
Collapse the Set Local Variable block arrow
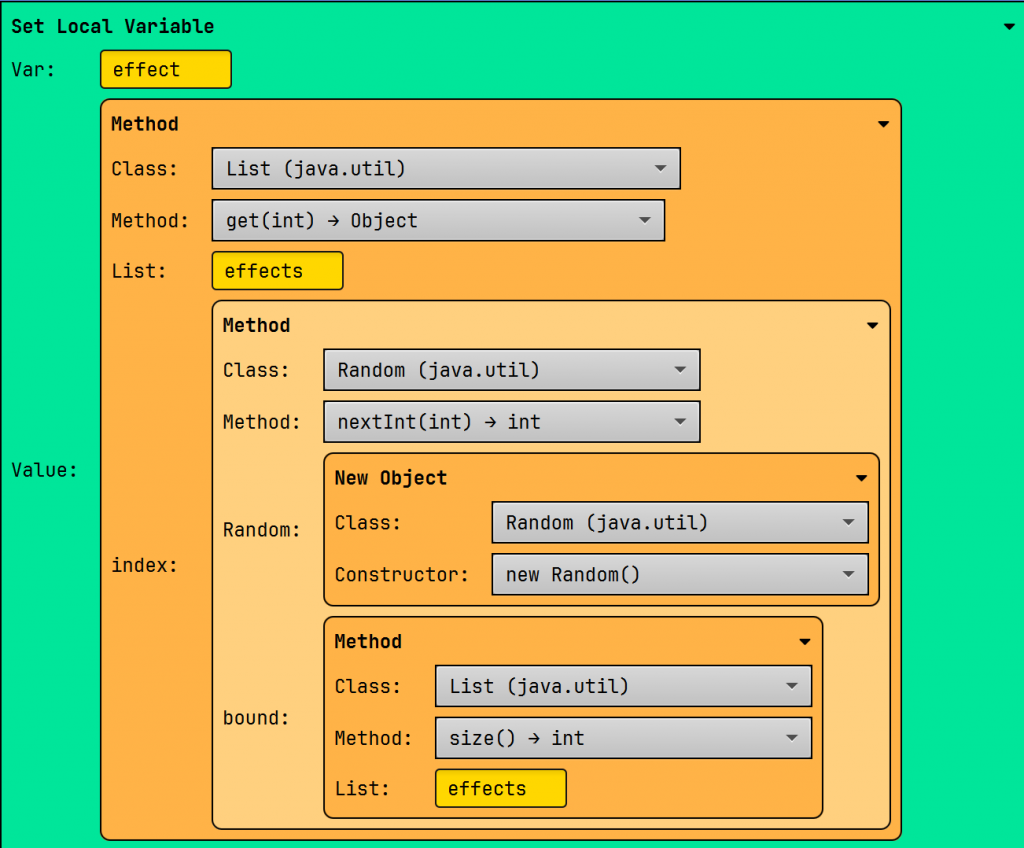(1009, 27)
